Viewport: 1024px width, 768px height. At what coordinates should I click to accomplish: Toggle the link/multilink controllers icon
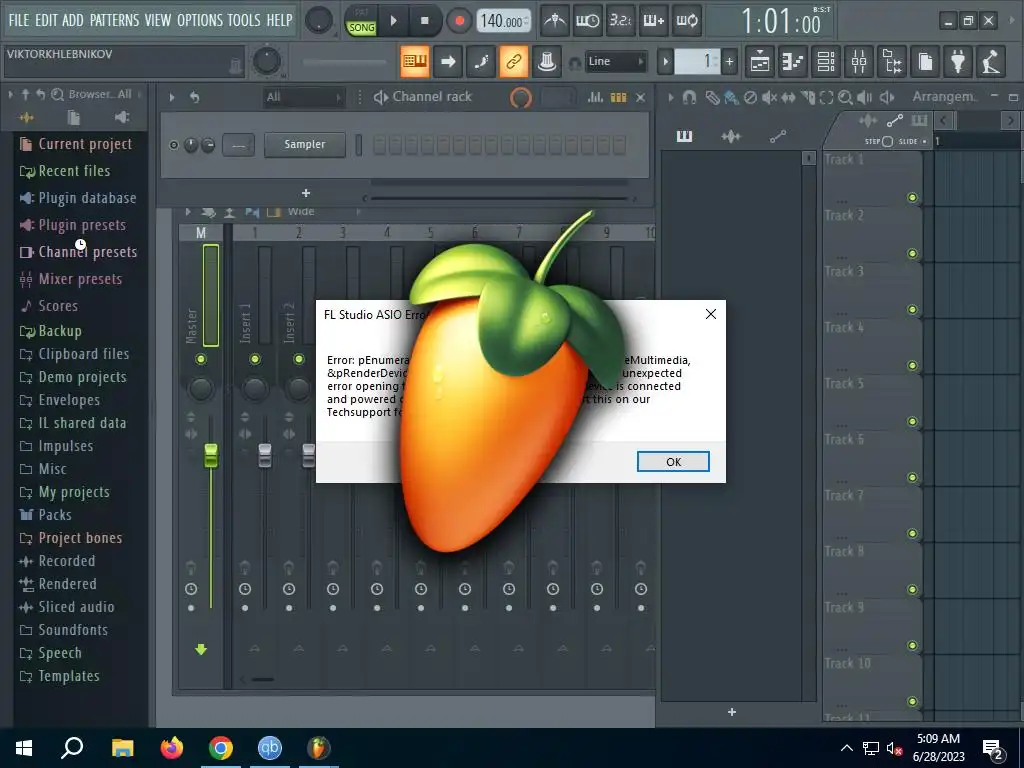(x=514, y=61)
